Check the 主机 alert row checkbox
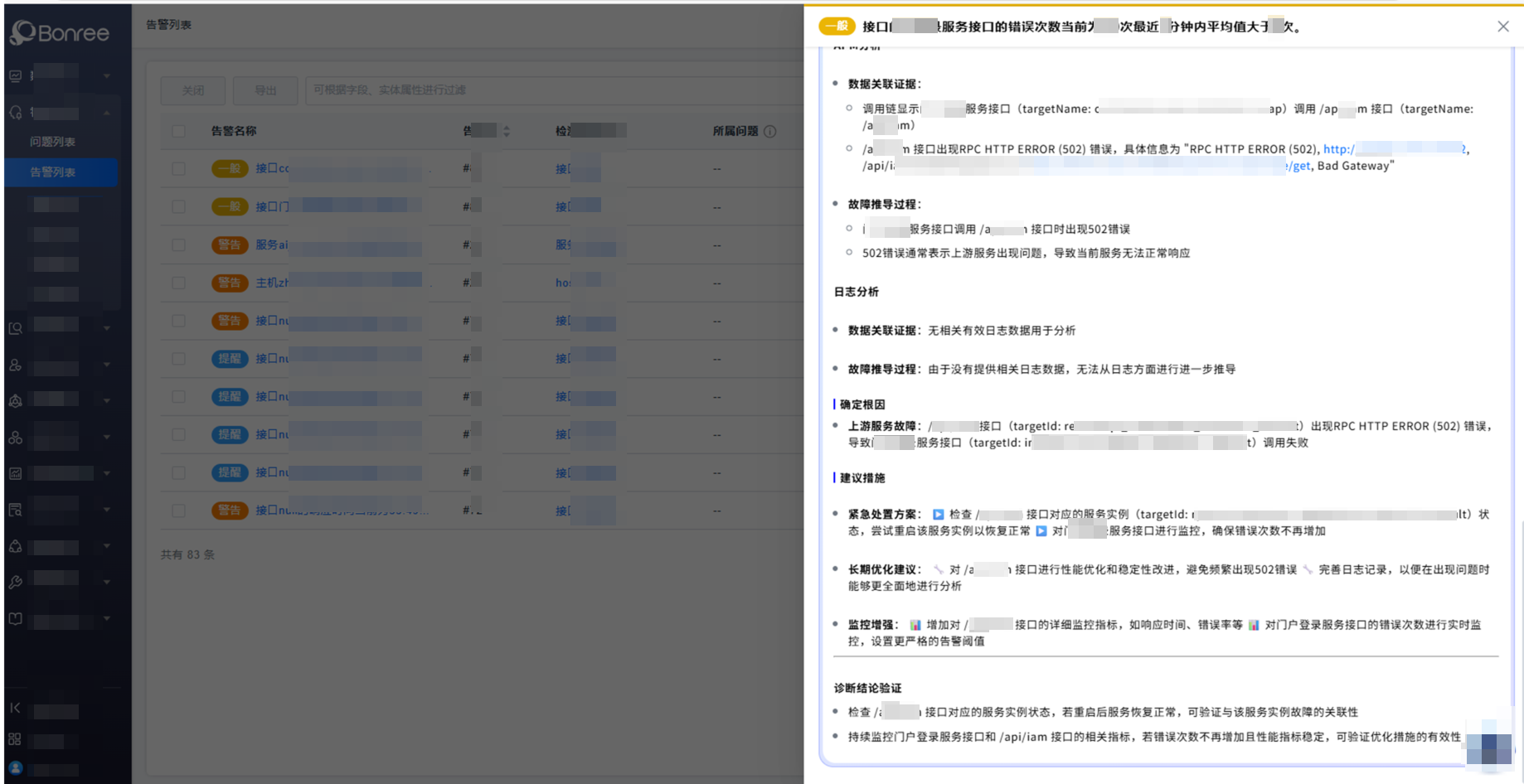Viewport: 1524px width, 784px height. [x=178, y=283]
